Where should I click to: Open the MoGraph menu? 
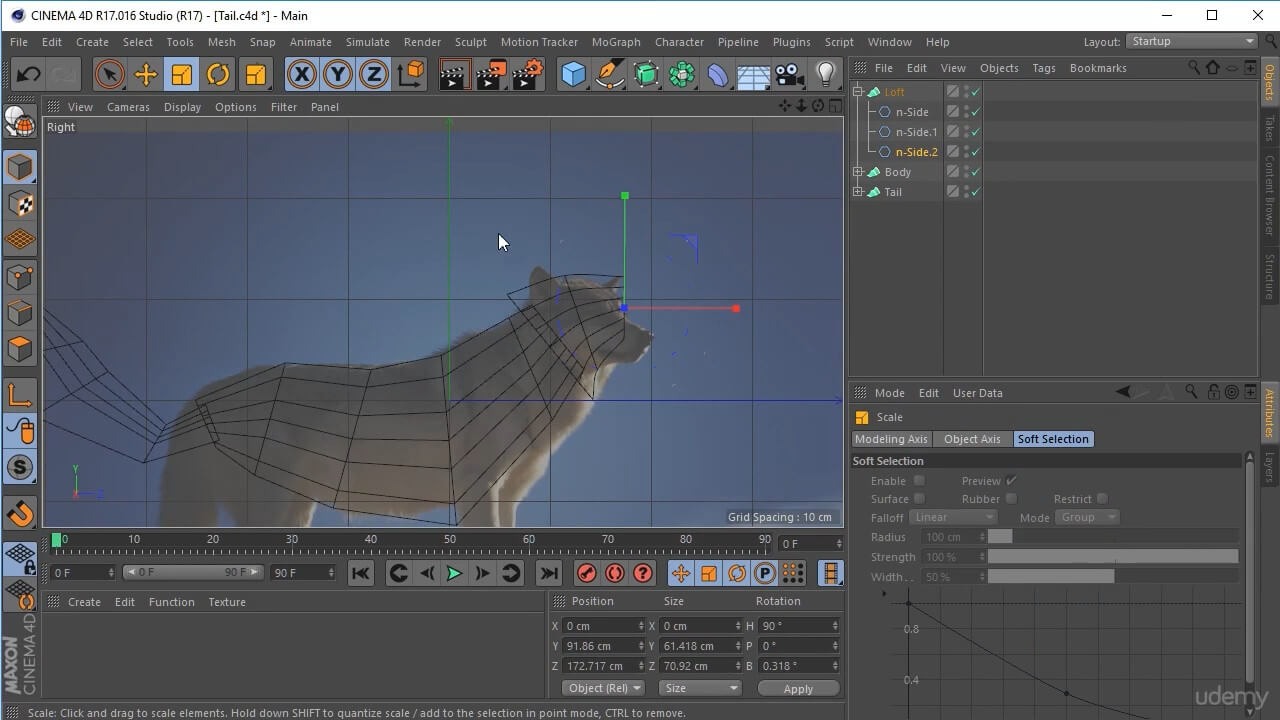(x=616, y=42)
